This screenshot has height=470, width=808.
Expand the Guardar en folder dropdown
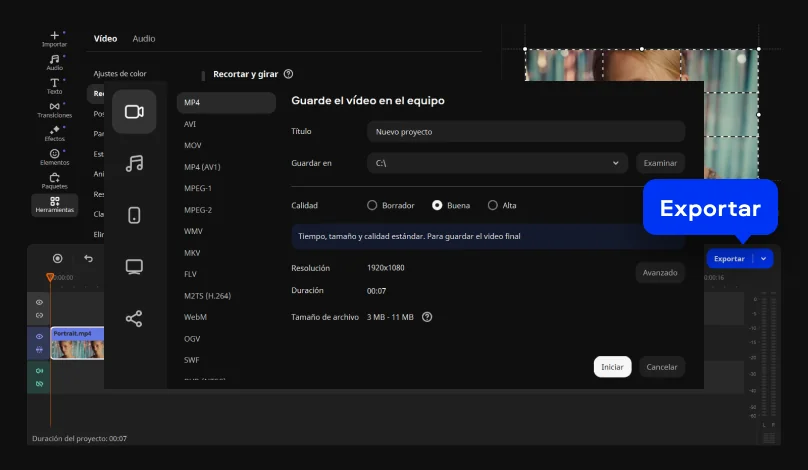[615, 163]
